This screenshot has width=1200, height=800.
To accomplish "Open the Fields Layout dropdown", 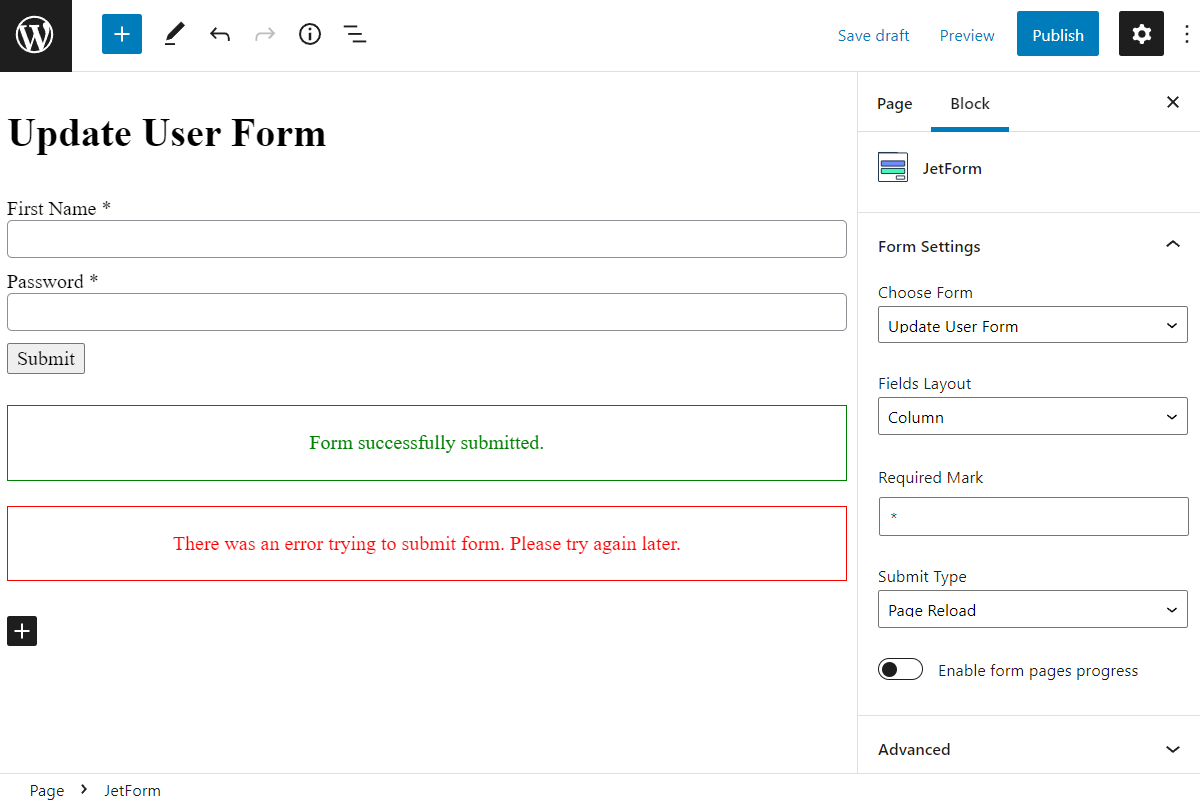I will 1032,416.
